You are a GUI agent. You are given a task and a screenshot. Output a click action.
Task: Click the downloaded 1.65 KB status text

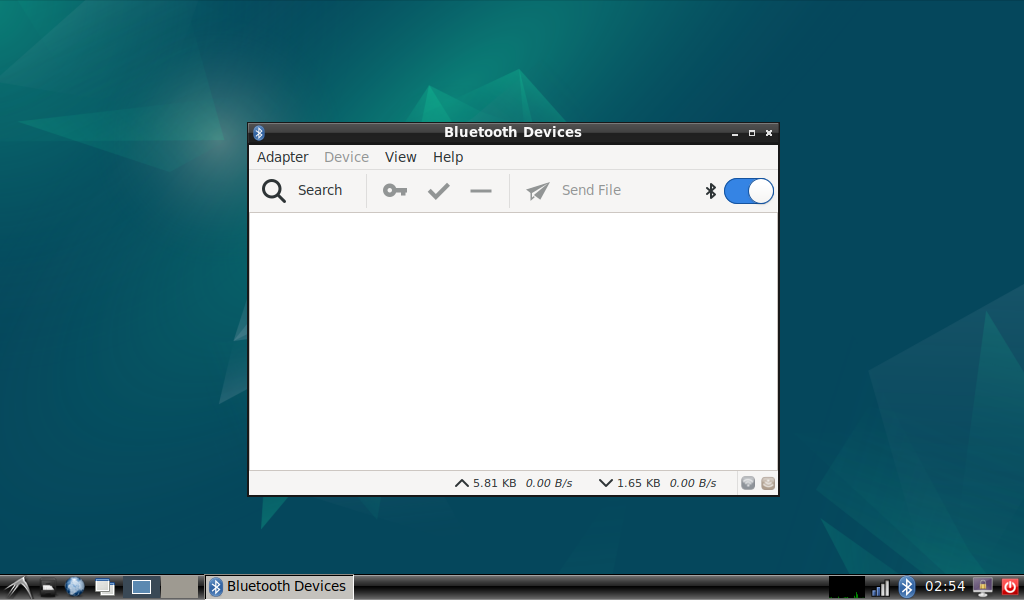(638, 483)
